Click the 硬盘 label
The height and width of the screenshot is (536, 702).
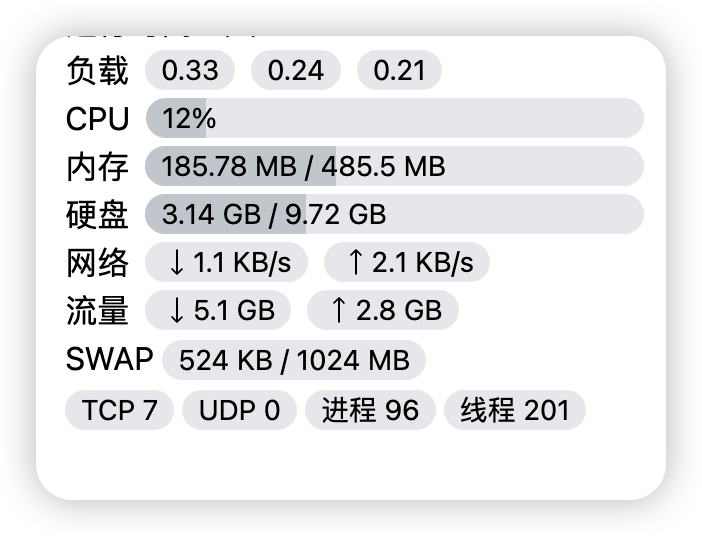click(98, 214)
